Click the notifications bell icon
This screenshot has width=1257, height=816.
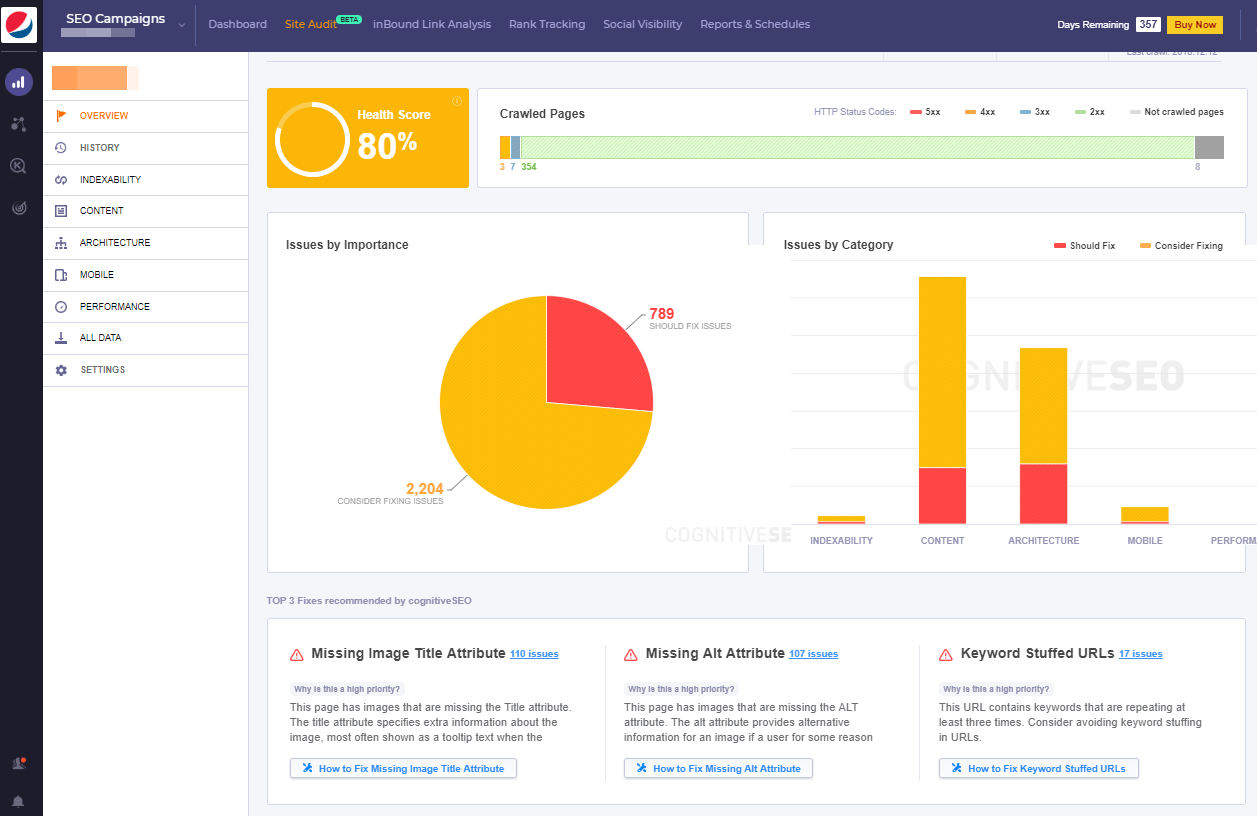[x=18, y=800]
